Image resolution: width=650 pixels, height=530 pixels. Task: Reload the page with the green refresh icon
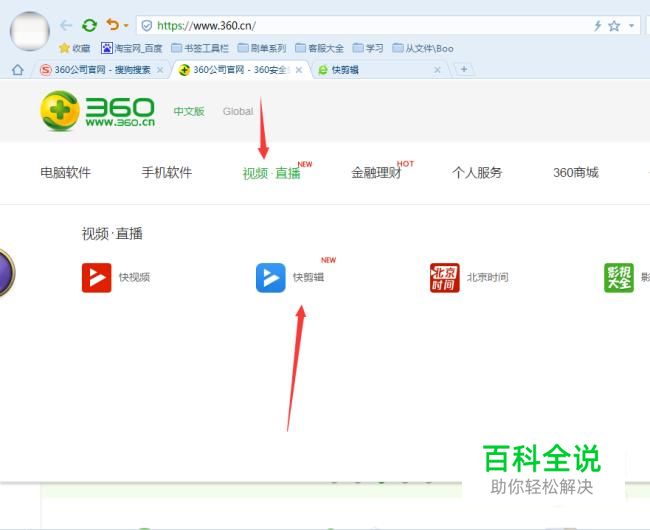click(x=89, y=26)
